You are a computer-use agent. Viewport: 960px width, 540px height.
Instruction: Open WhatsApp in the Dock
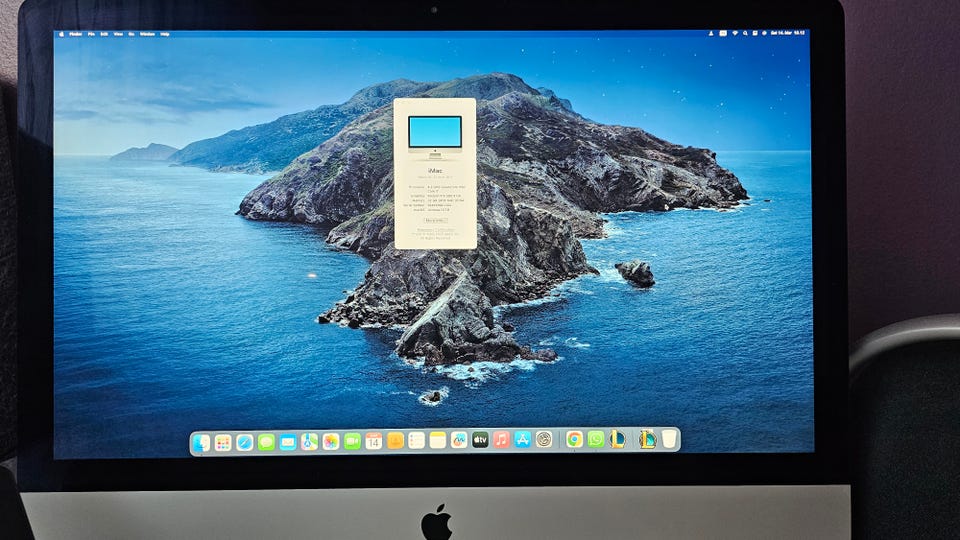point(596,439)
